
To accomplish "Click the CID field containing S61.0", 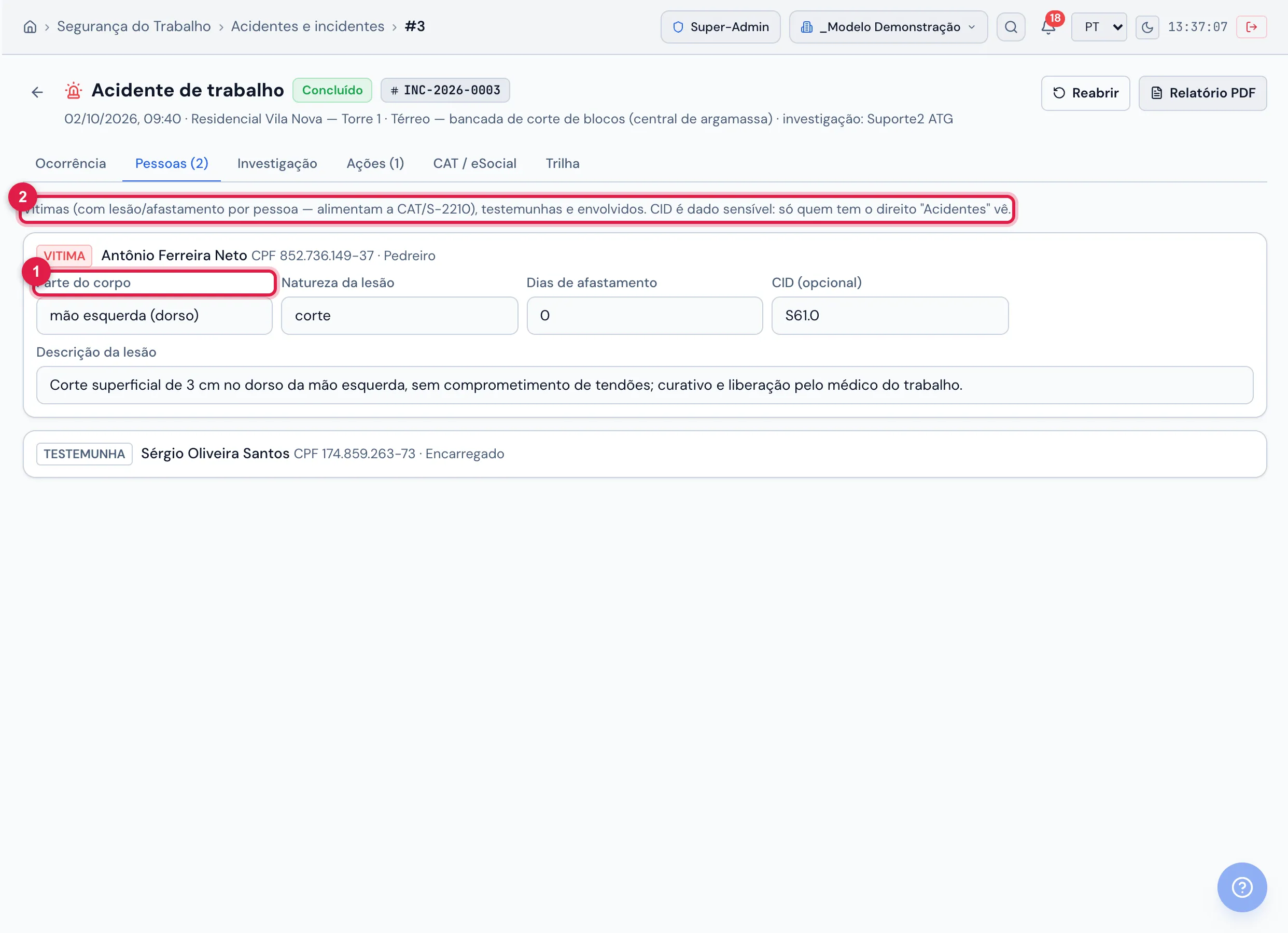I will (889, 316).
